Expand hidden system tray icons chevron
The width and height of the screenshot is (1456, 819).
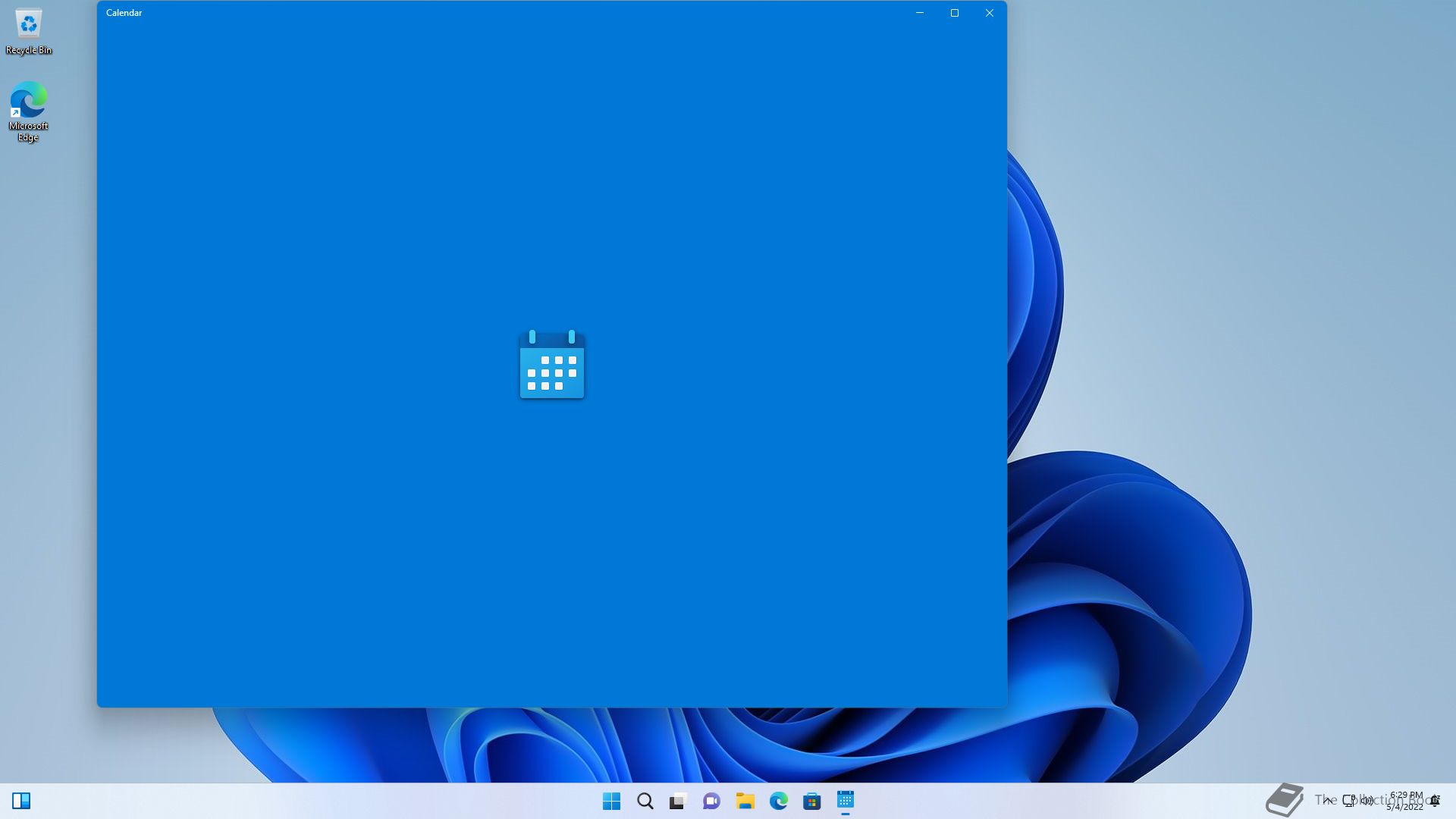pyautogui.click(x=1327, y=800)
